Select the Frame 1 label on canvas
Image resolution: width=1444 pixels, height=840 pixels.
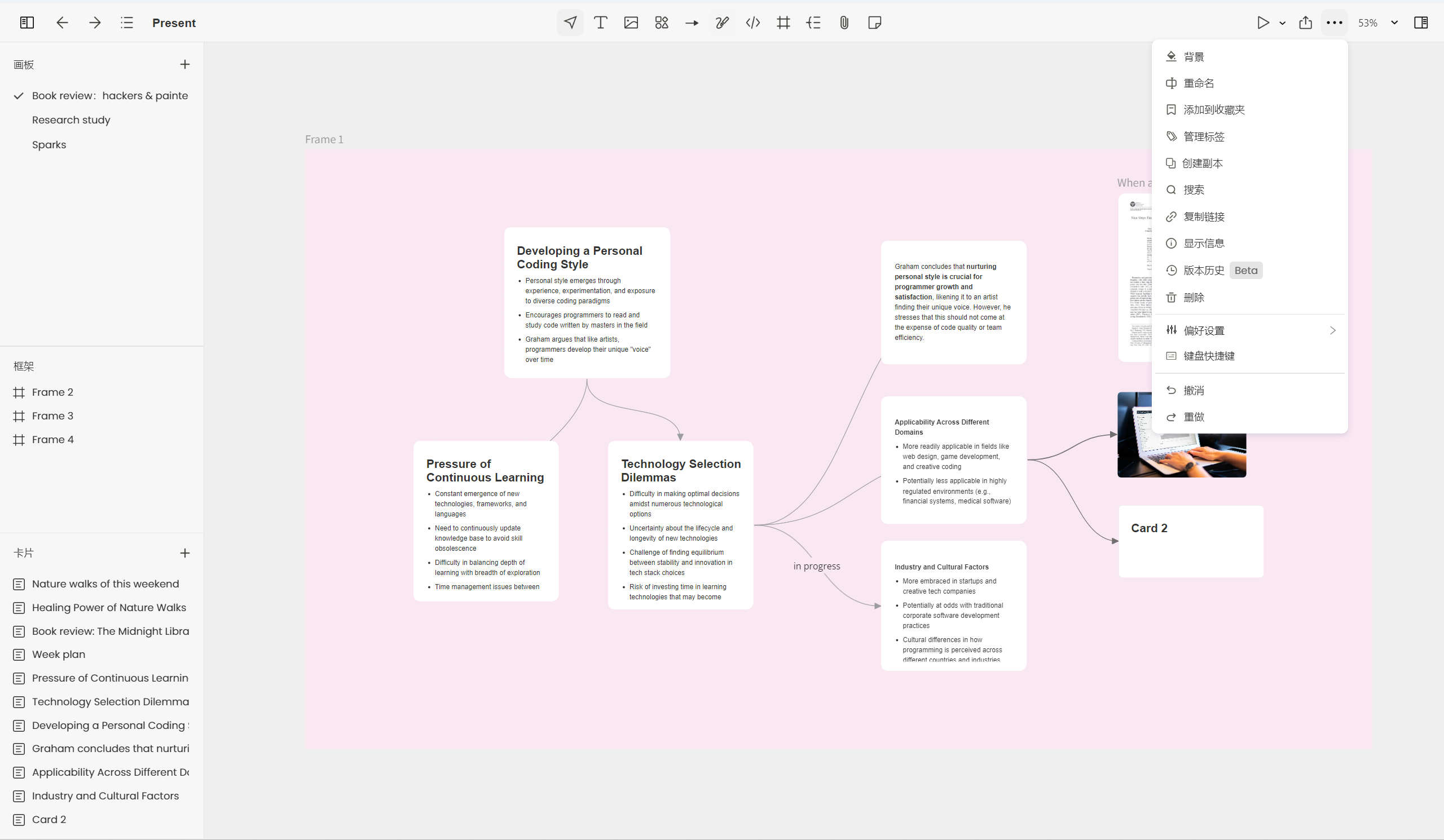324,139
